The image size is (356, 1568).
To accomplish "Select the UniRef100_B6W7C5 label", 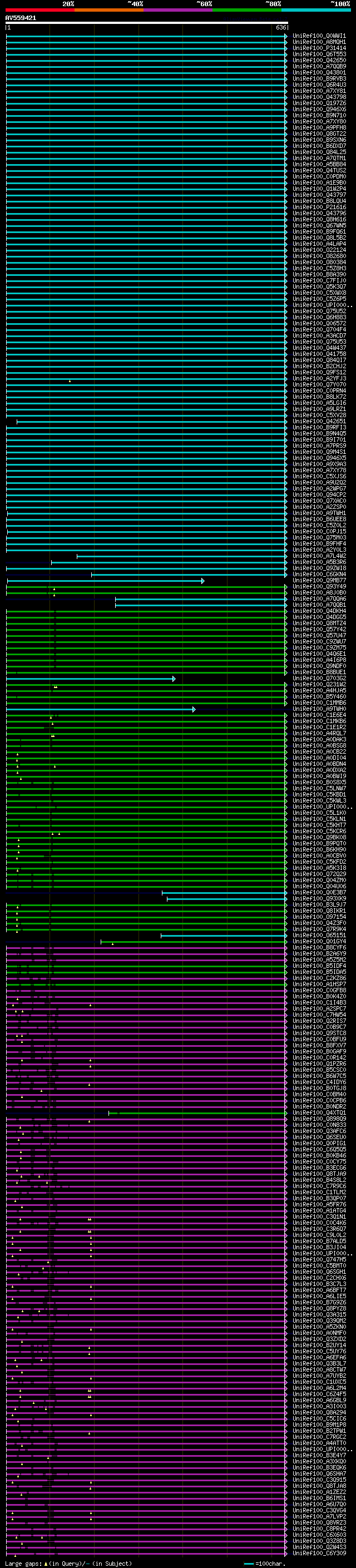I will tap(319, 1076).
